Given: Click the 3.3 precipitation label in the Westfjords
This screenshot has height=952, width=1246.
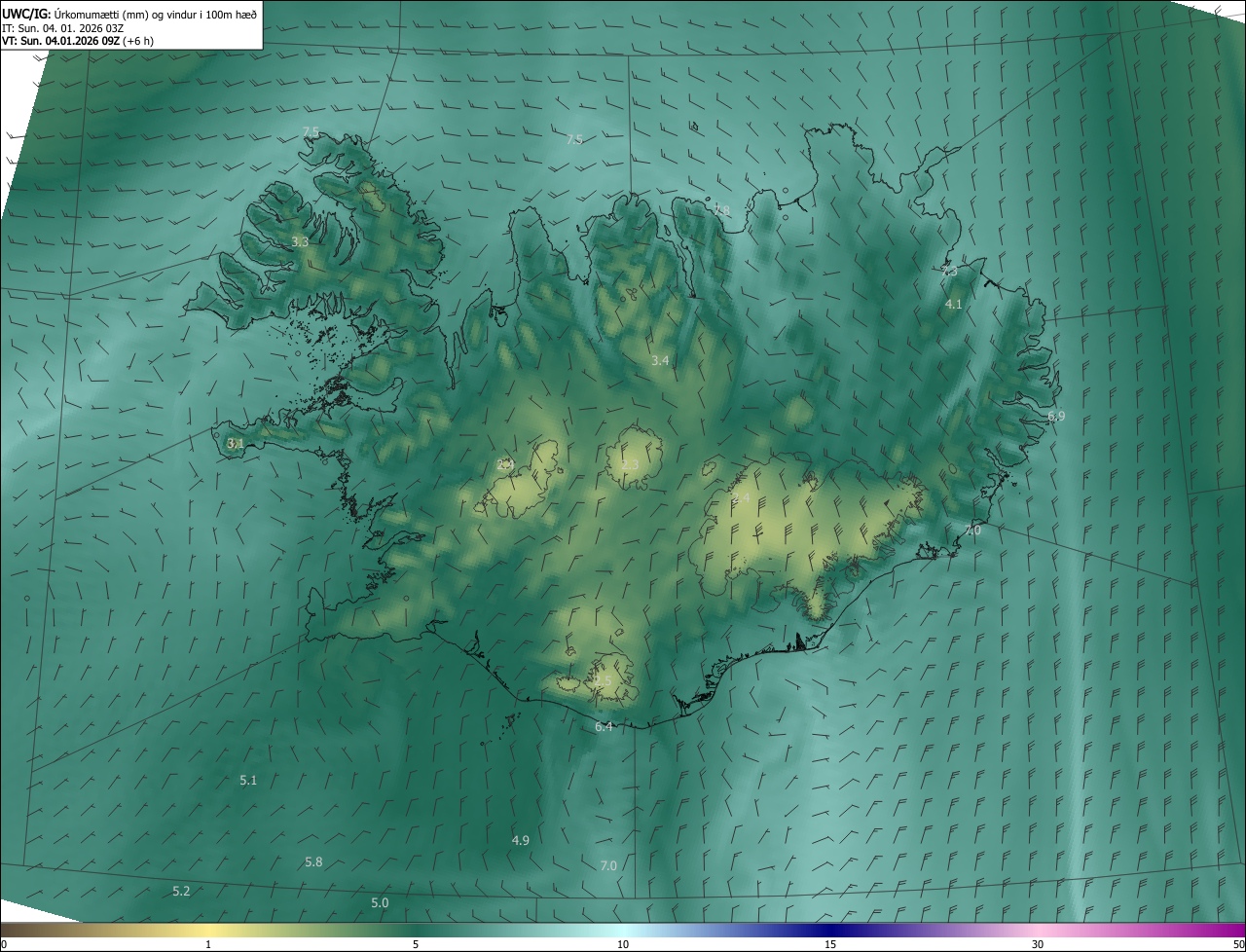Looking at the screenshot, I should coord(300,241).
